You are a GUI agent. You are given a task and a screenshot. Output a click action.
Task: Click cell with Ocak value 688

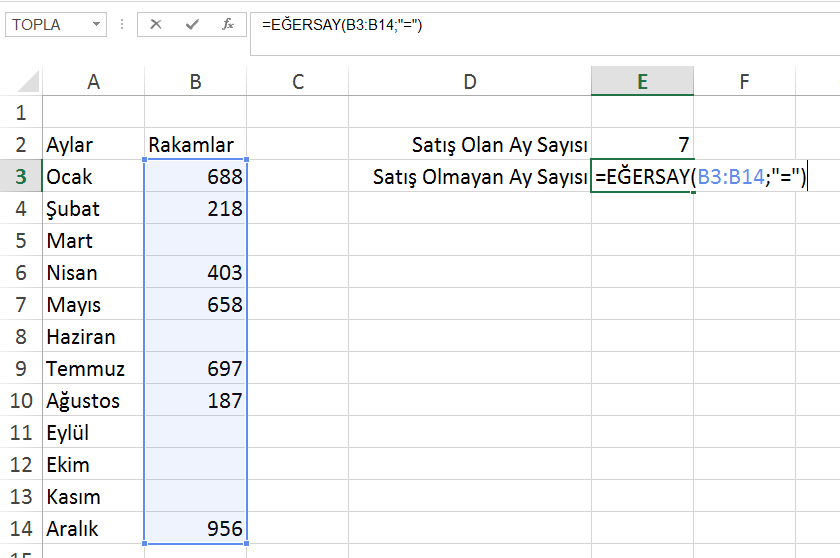[x=196, y=177]
